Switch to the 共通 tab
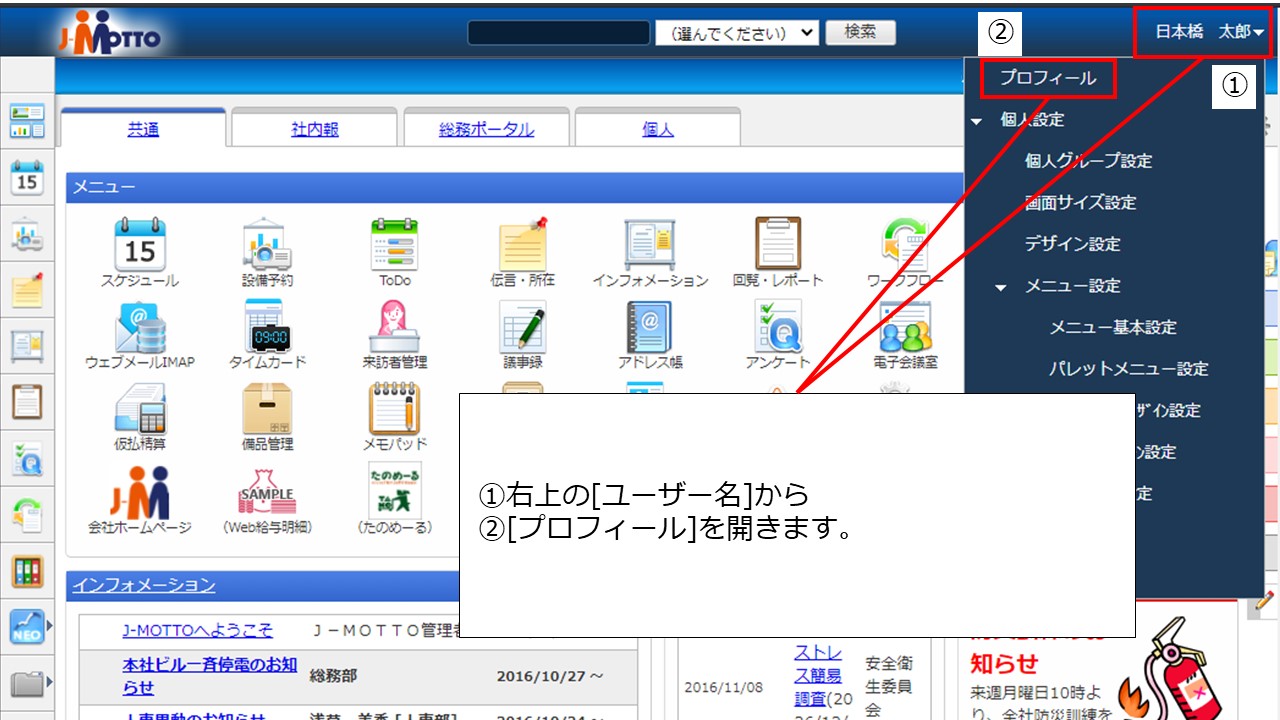The width and height of the screenshot is (1280, 720). point(143,129)
